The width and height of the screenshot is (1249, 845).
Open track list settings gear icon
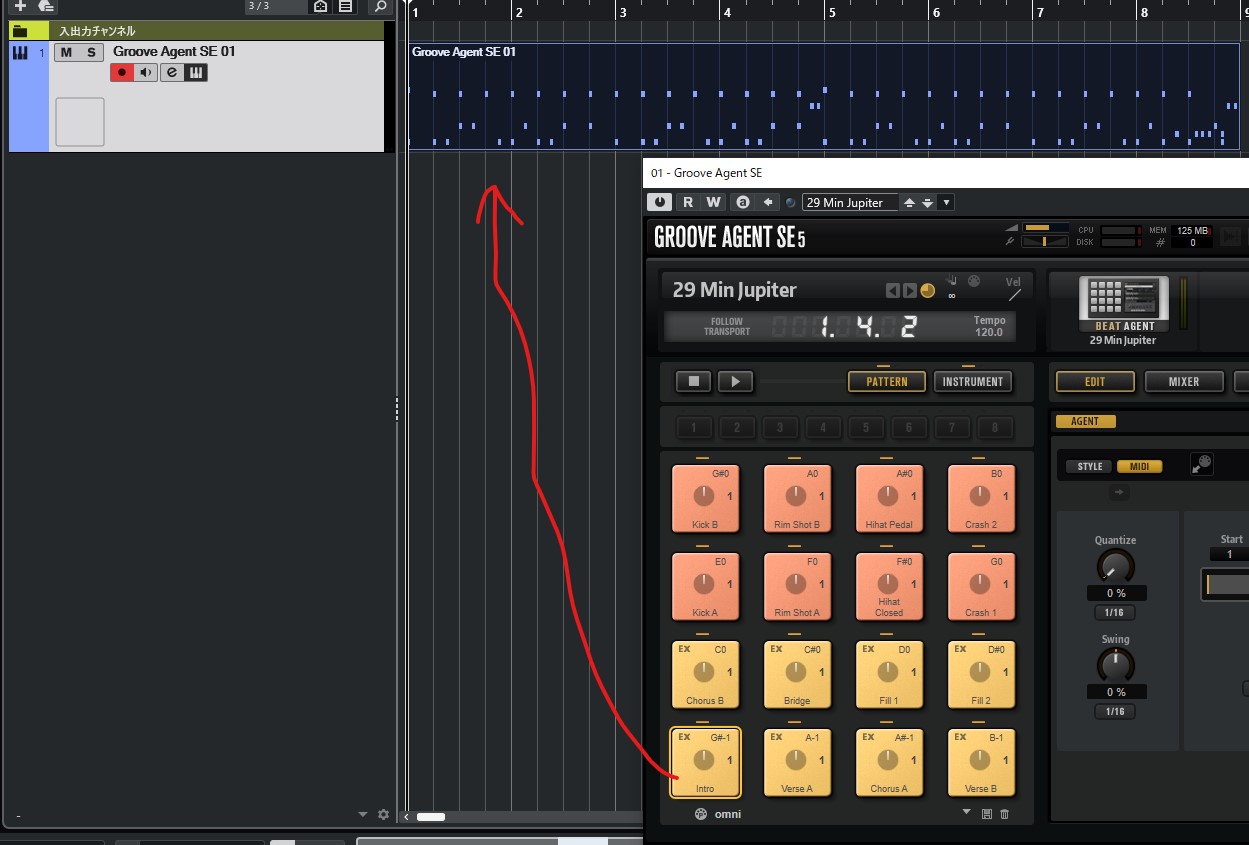[x=383, y=815]
